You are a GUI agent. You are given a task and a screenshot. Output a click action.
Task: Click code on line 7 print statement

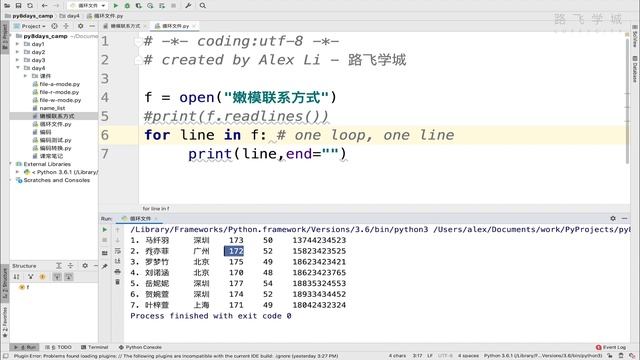coord(267,154)
